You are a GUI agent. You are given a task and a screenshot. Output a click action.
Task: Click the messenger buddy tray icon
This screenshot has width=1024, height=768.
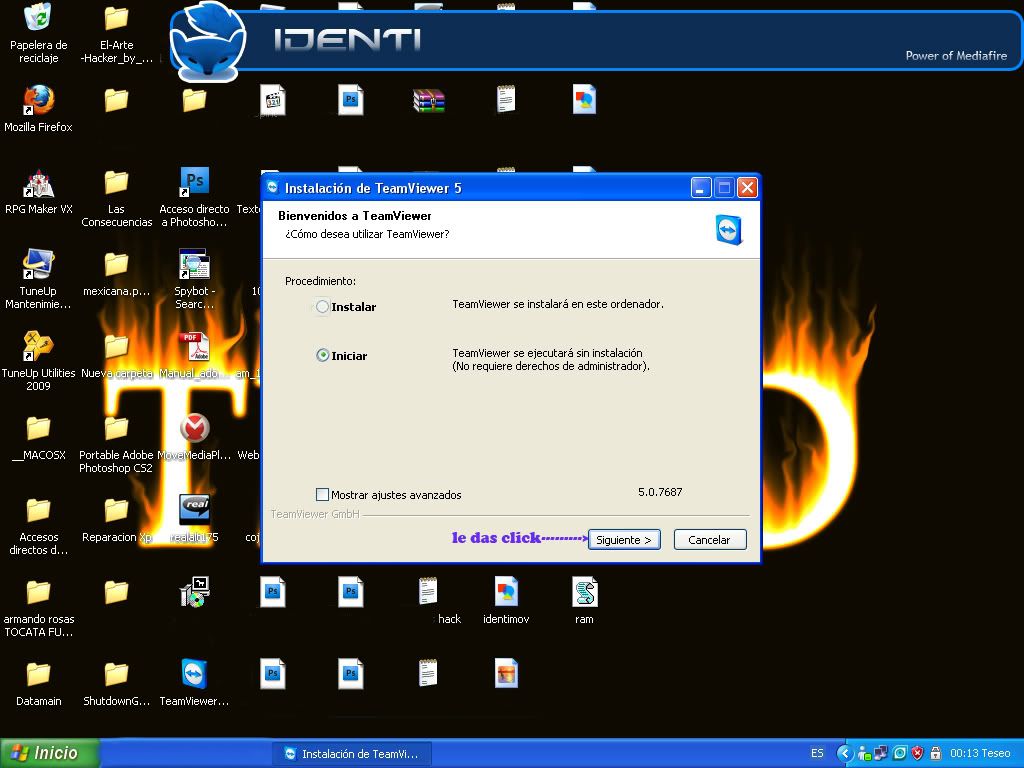point(864,753)
